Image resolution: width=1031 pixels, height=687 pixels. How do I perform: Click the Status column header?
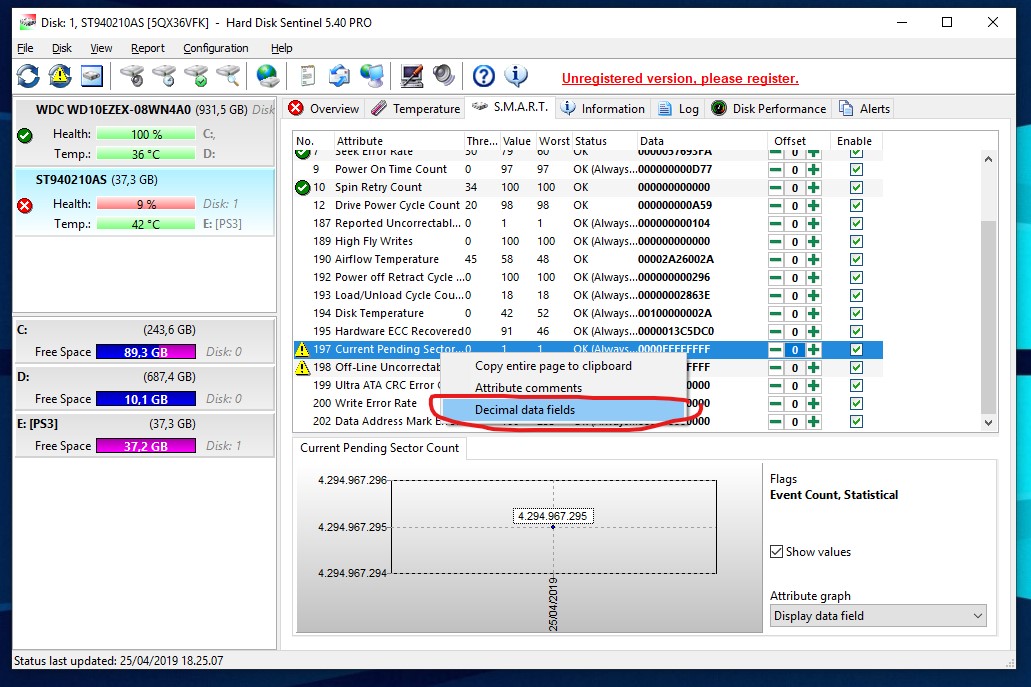pos(604,141)
